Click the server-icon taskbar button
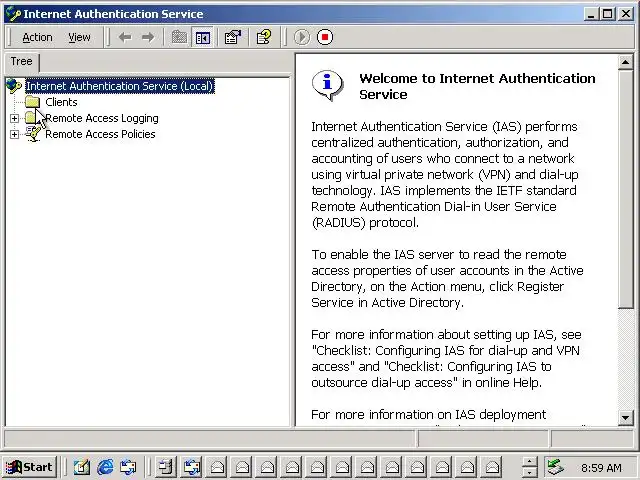The width and height of the screenshot is (640, 480). coord(166,467)
